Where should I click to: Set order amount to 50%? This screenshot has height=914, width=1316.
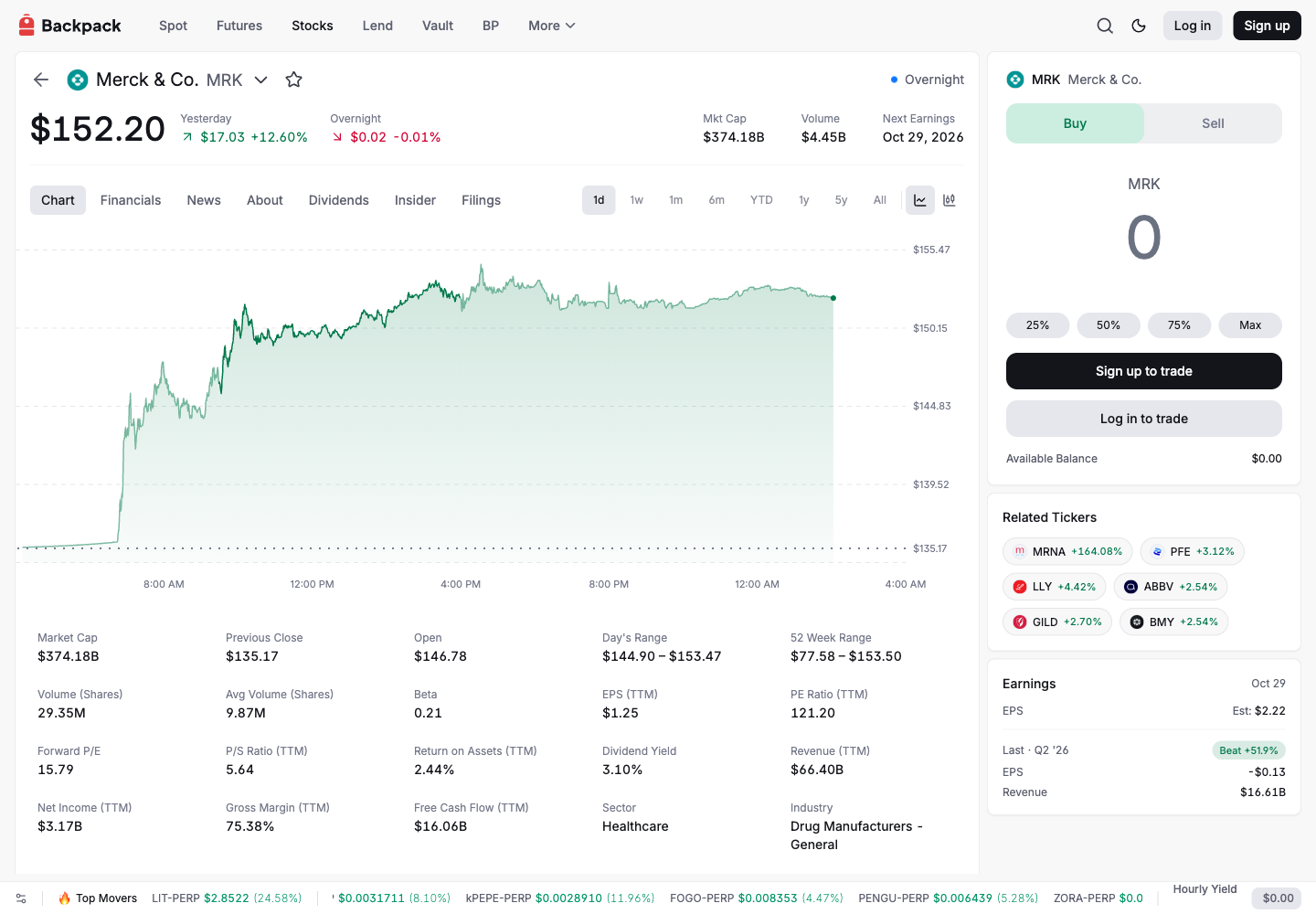pos(1109,325)
